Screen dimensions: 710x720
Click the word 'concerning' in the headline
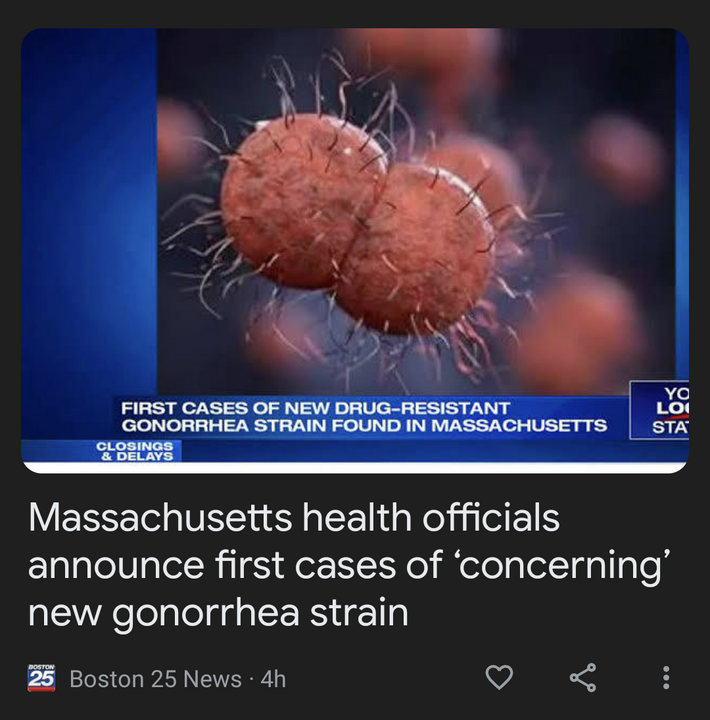pos(565,565)
